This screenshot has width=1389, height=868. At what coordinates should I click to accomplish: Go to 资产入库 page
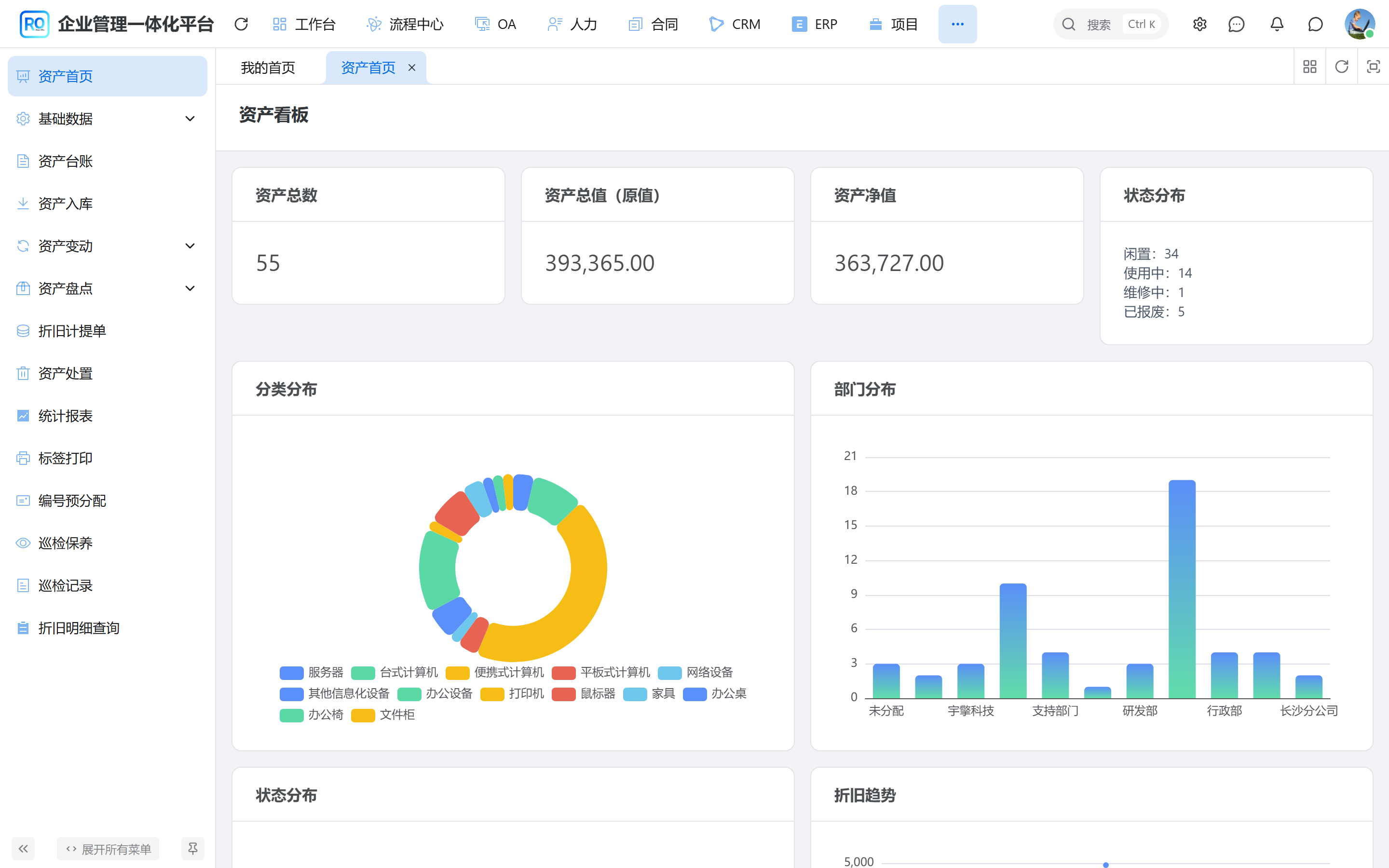pos(108,204)
